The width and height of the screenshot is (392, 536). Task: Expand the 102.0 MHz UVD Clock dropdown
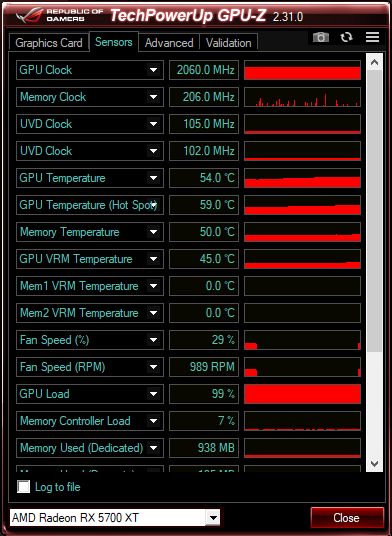(x=153, y=151)
